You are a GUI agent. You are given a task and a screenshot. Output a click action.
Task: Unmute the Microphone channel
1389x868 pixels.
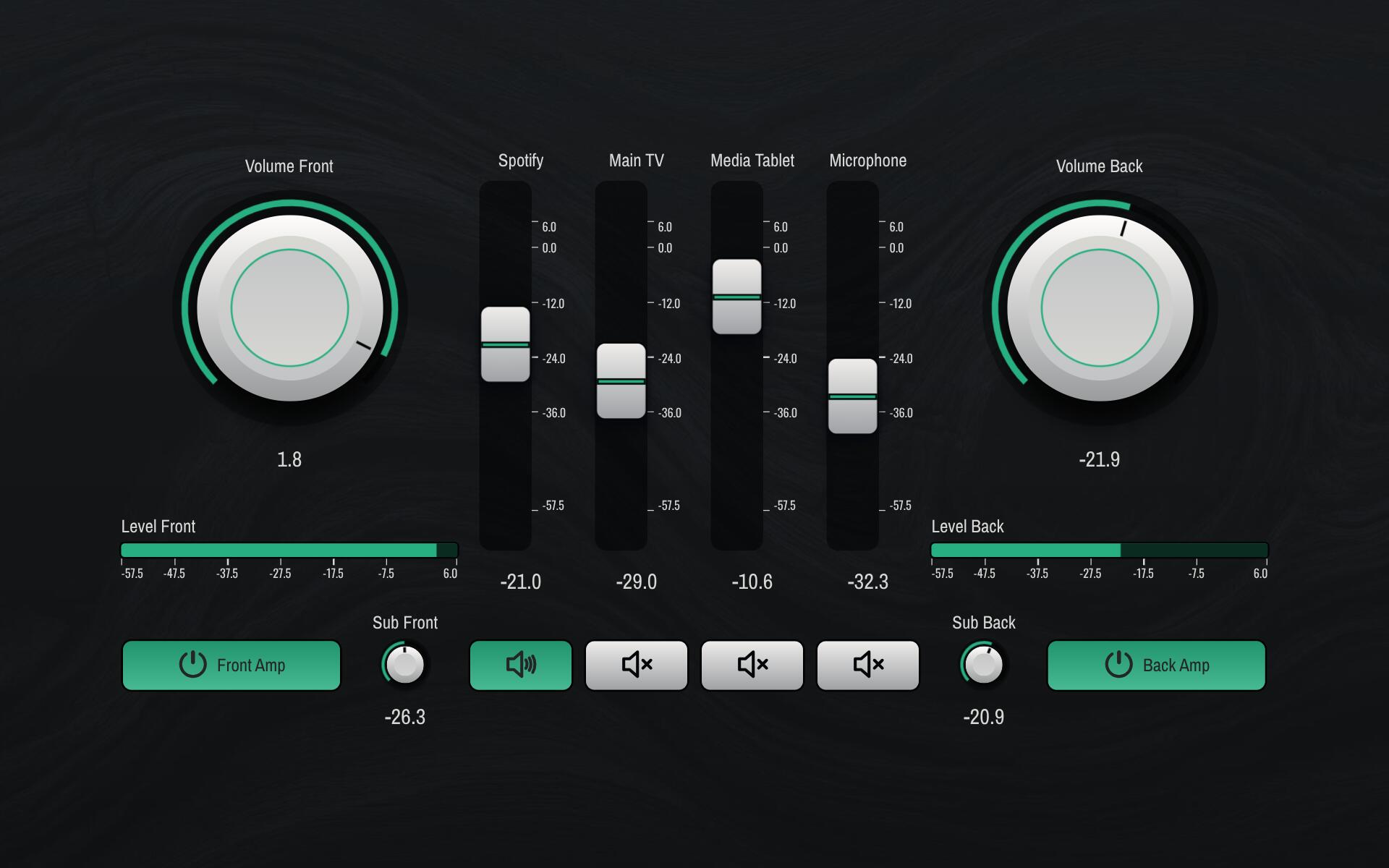(867, 665)
